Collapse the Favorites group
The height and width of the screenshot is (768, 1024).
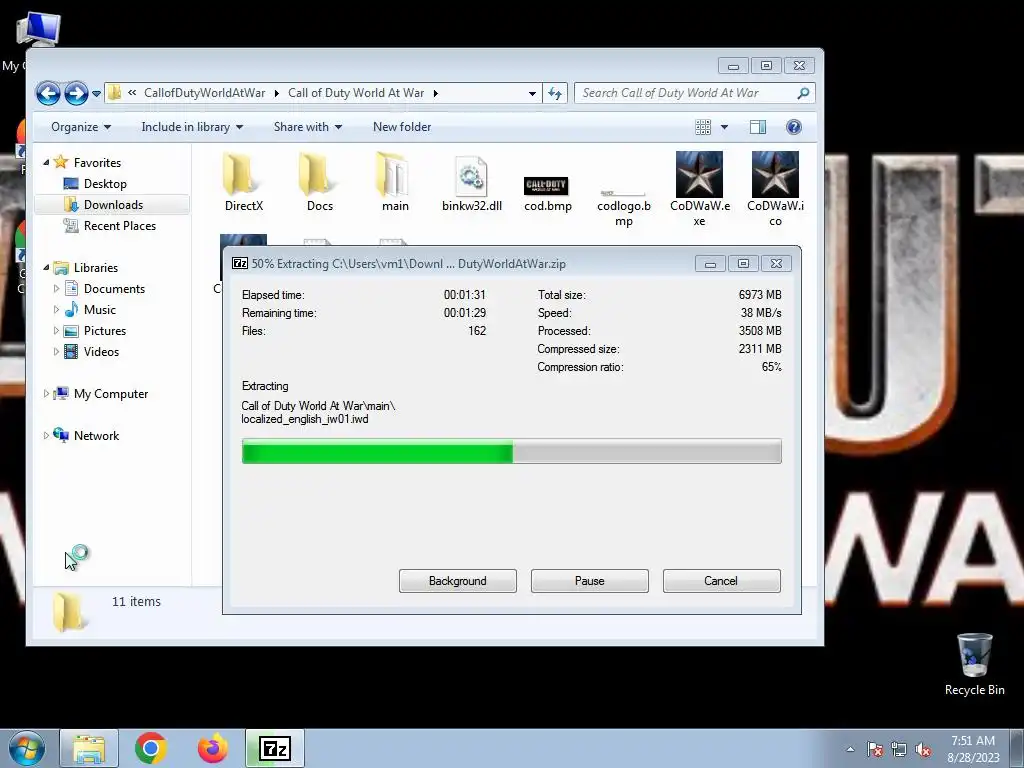point(46,162)
